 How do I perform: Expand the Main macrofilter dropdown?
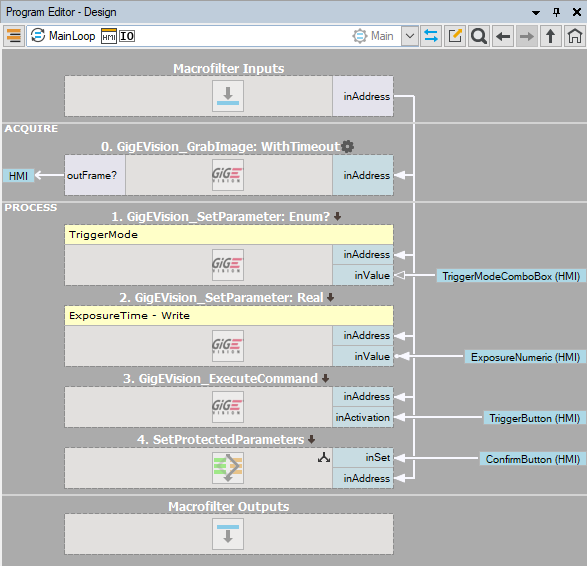[x=410, y=36]
